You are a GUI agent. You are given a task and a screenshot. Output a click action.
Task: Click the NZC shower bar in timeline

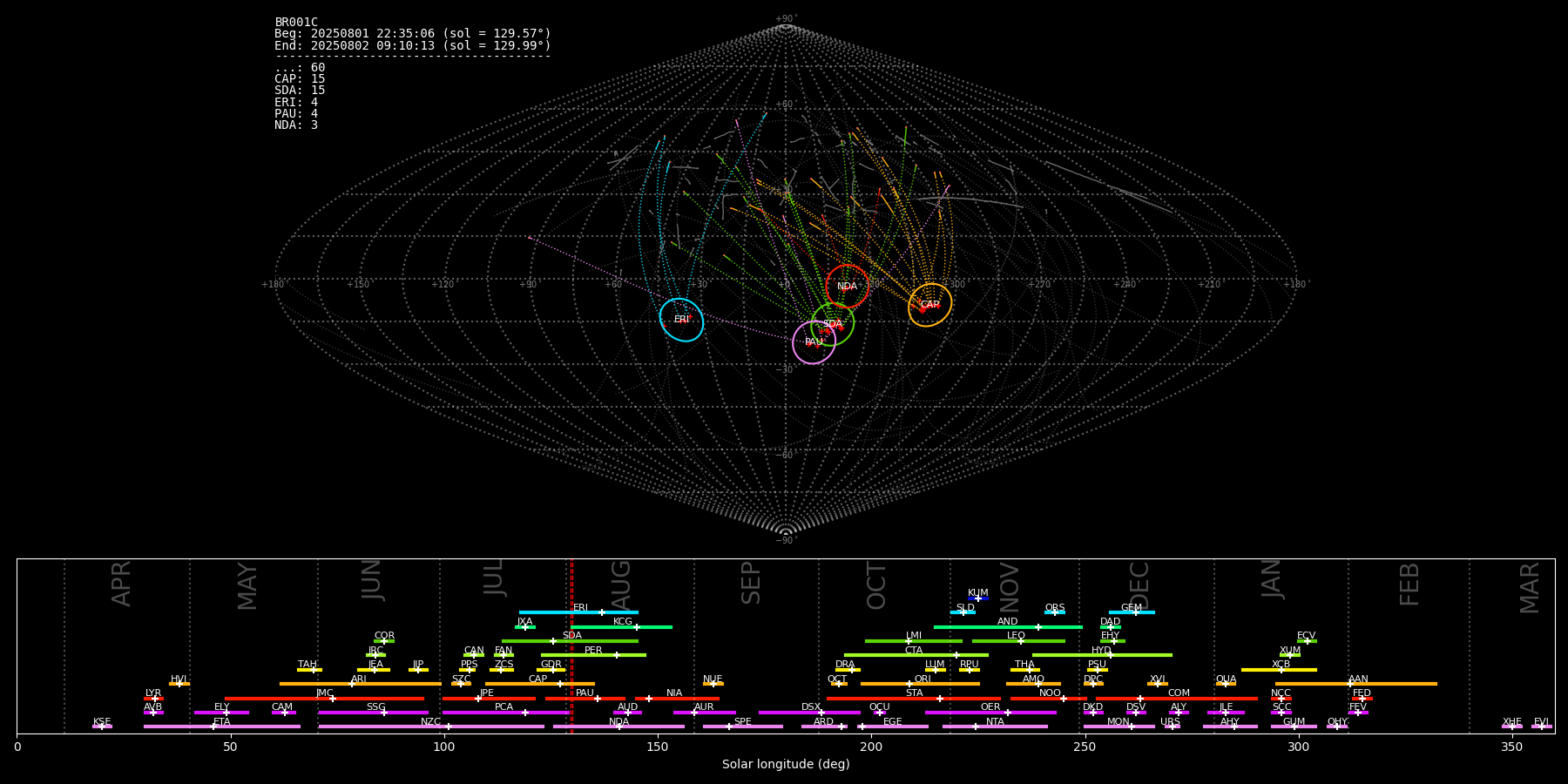click(x=431, y=727)
